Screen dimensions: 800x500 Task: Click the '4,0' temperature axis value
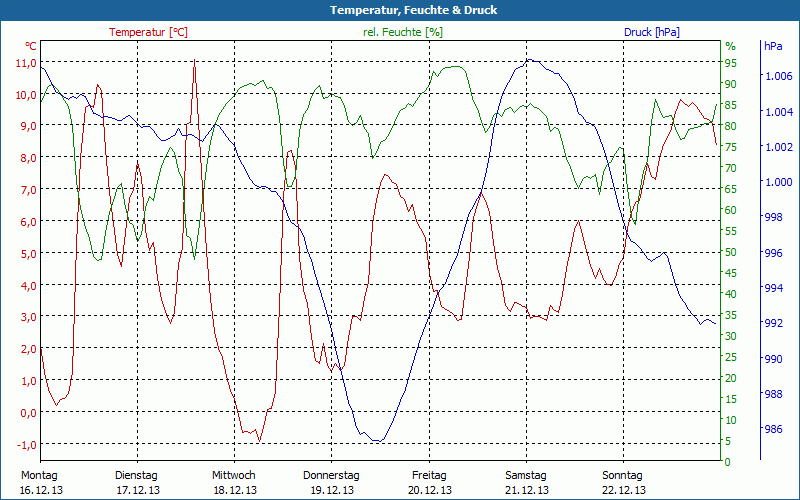[x=28, y=286]
